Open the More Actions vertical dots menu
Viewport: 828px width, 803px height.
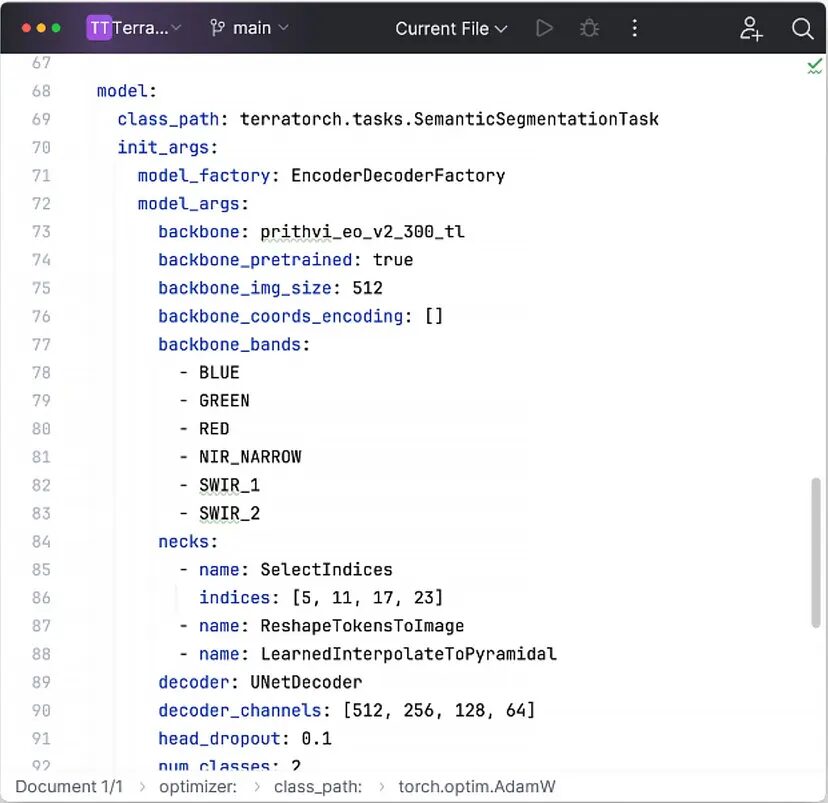[x=635, y=28]
